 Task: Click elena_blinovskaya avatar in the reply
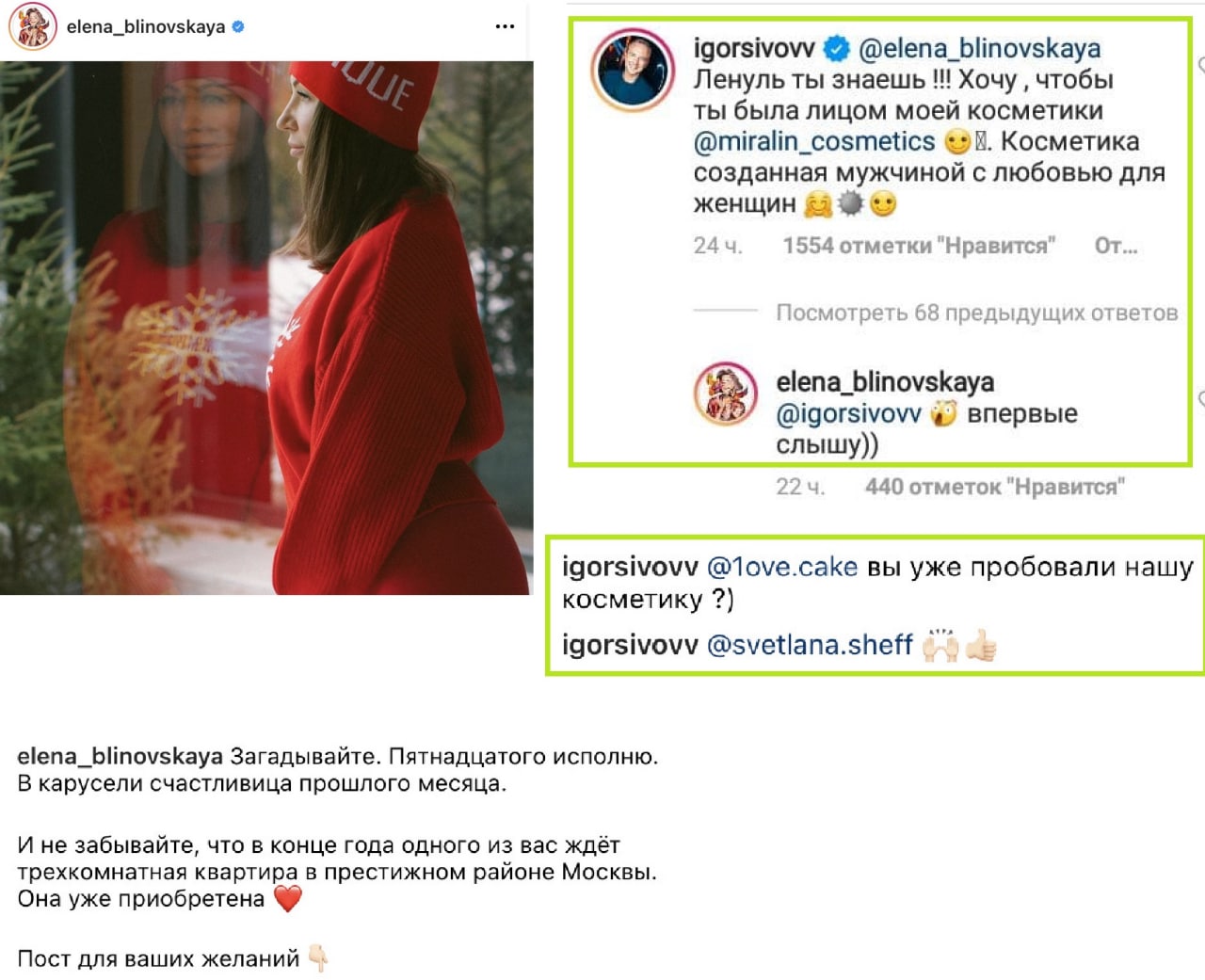pos(725,394)
